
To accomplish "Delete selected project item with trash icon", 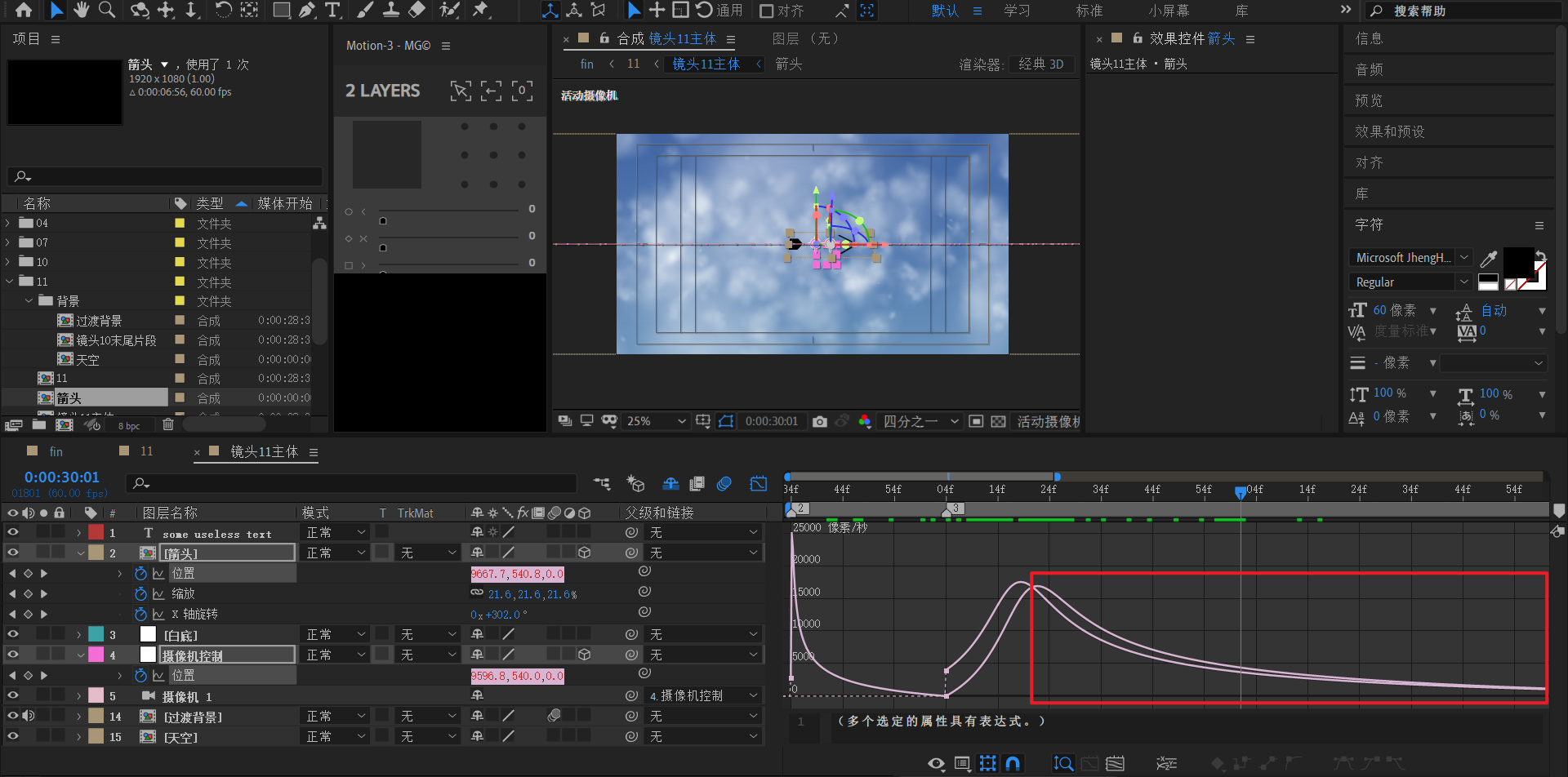I will coord(167,424).
